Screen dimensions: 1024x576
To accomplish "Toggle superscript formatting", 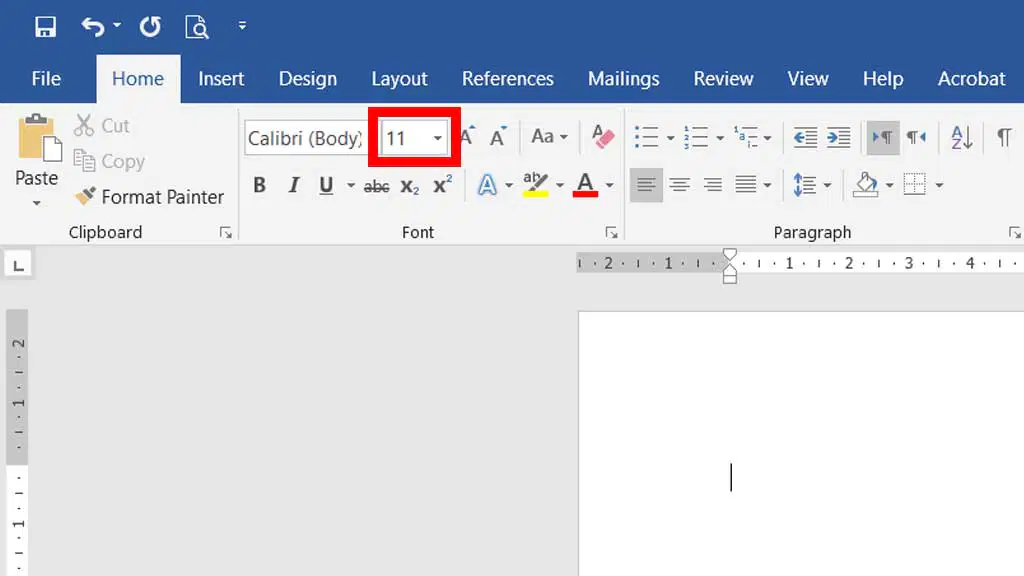I will pyautogui.click(x=442, y=185).
